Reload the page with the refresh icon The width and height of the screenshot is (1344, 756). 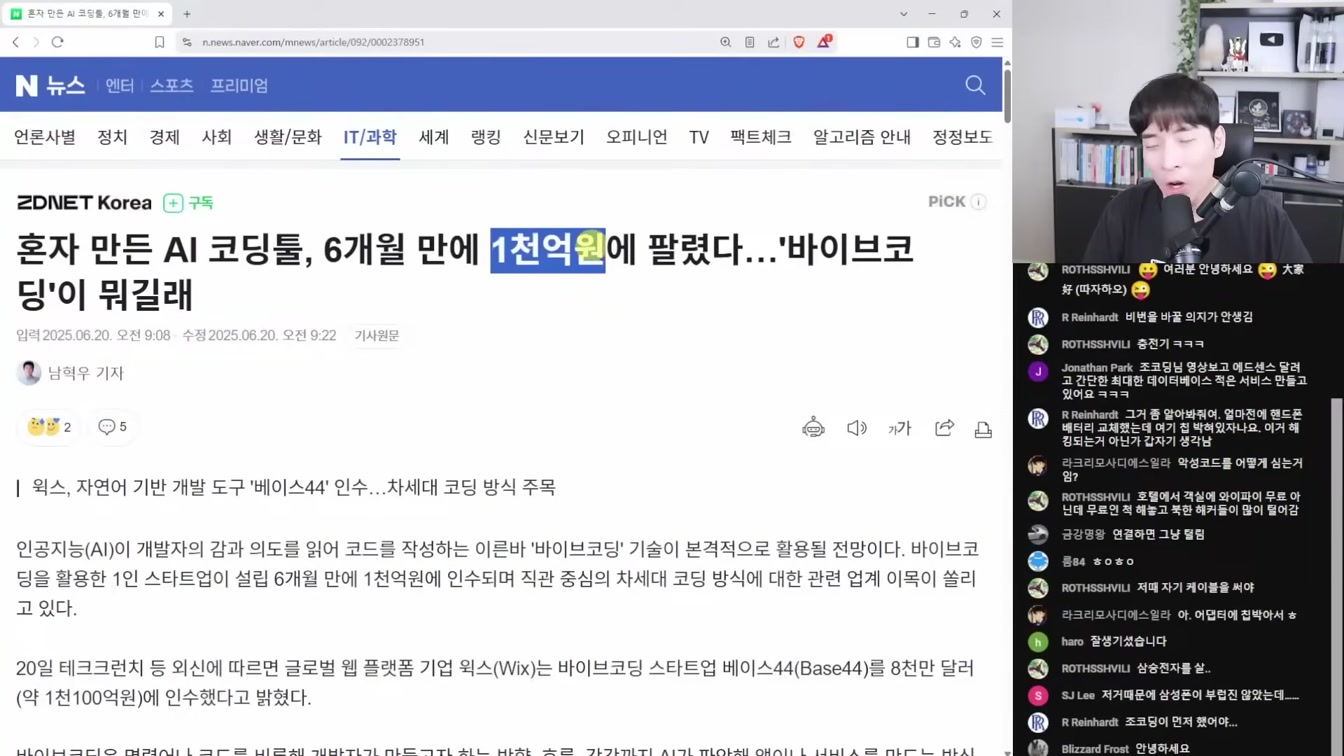pos(58,42)
